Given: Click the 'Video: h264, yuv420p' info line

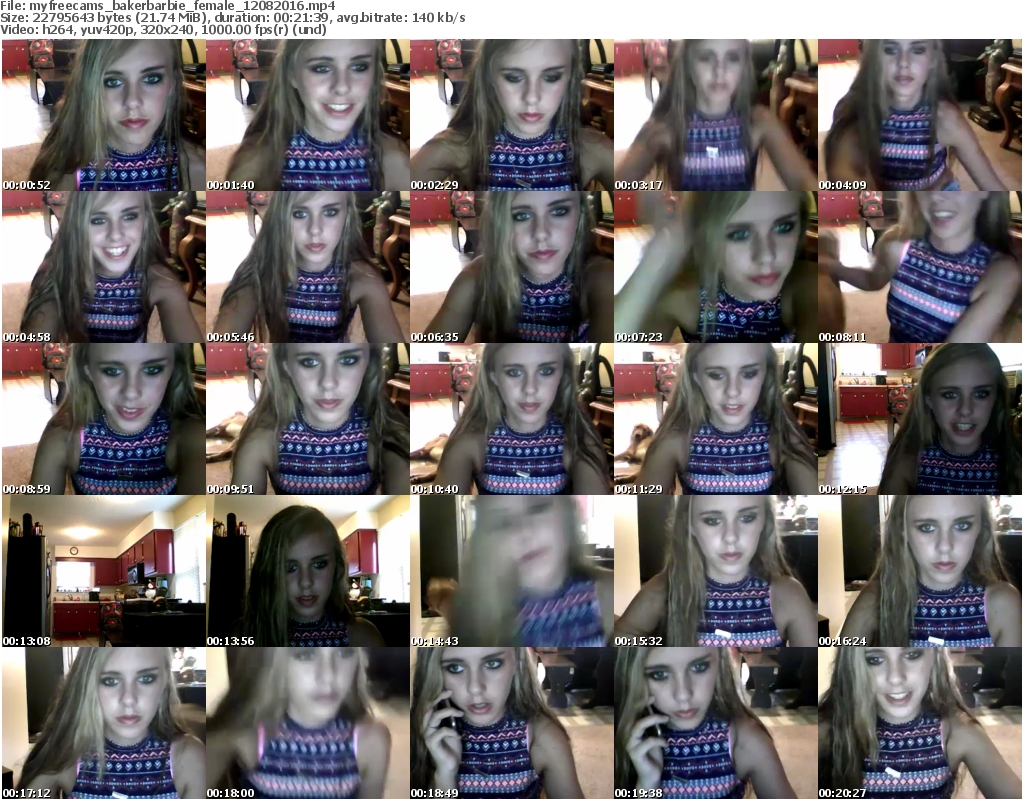Looking at the screenshot, I should click(x=163, y=29).
